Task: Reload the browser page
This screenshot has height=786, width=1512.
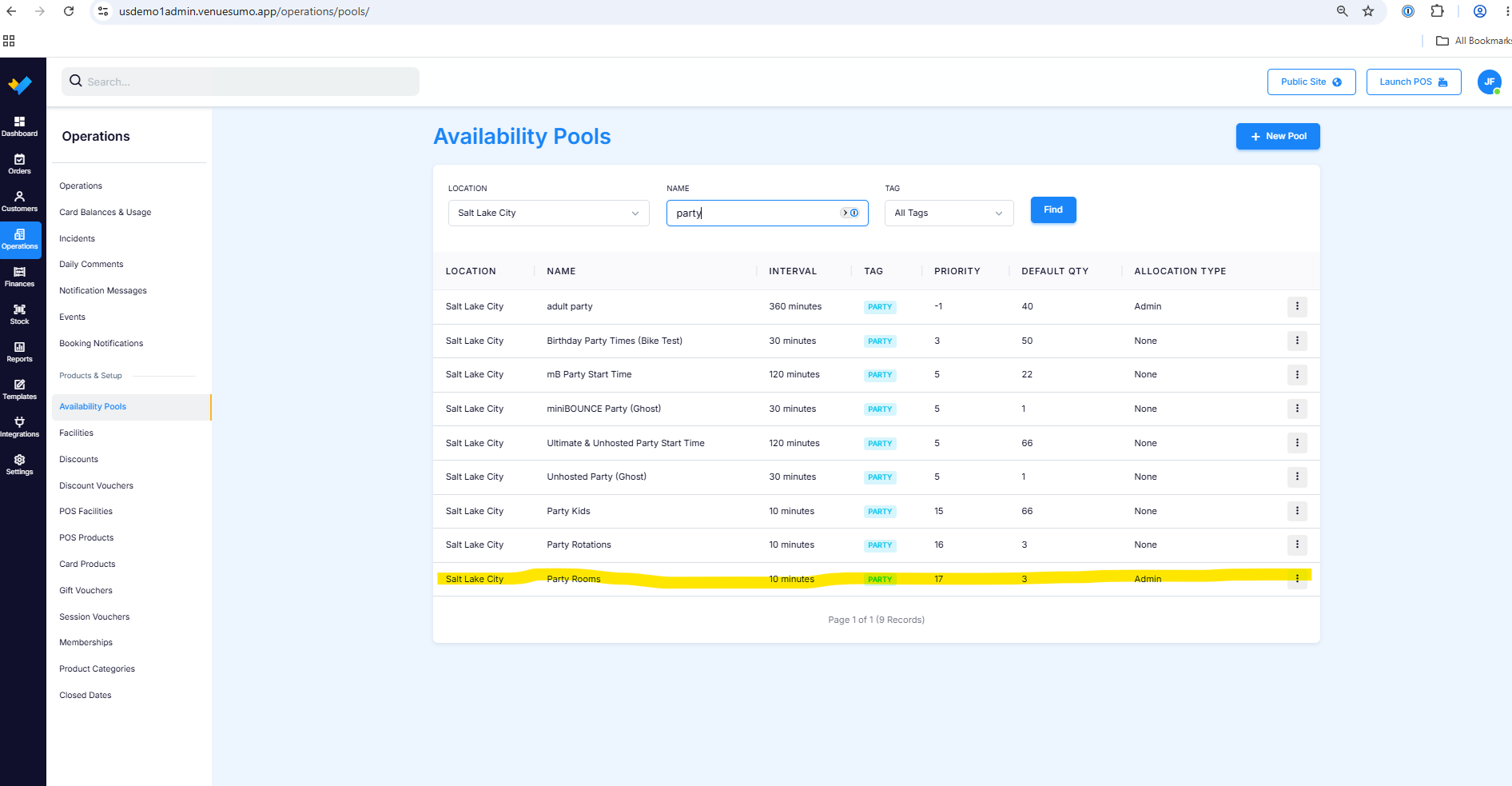Action: (69, 11)
